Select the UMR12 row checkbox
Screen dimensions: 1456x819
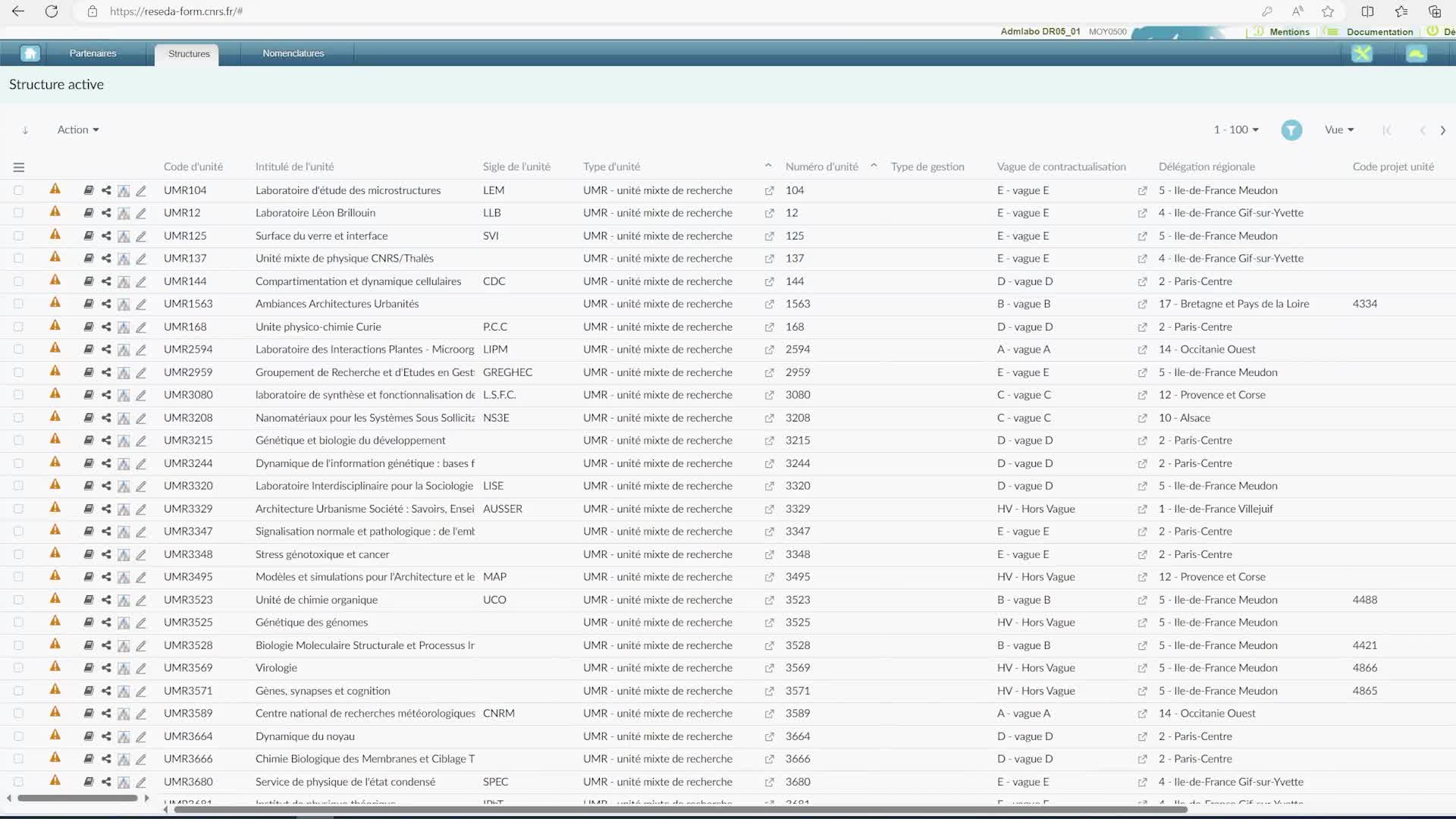click(x=18, y=213)
